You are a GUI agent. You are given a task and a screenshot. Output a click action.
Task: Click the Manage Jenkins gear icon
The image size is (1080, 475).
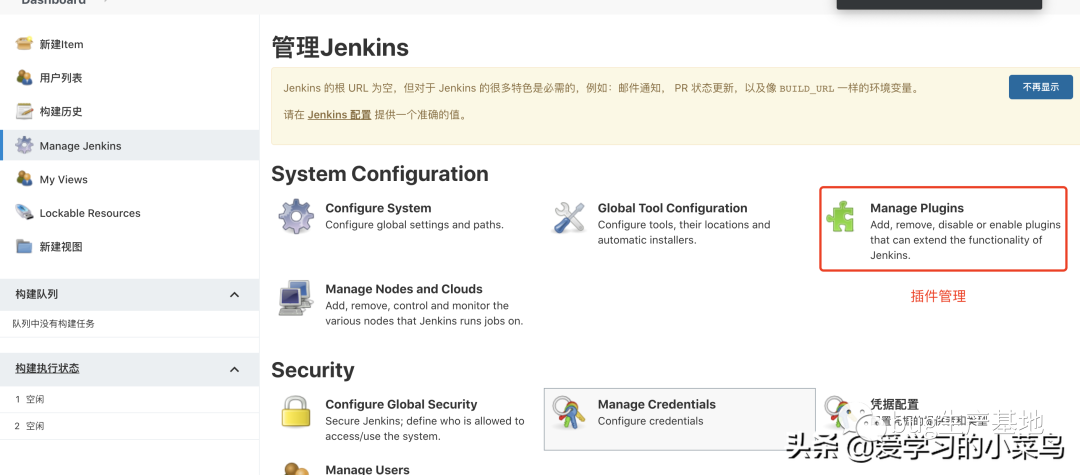(x=24, y=145)
